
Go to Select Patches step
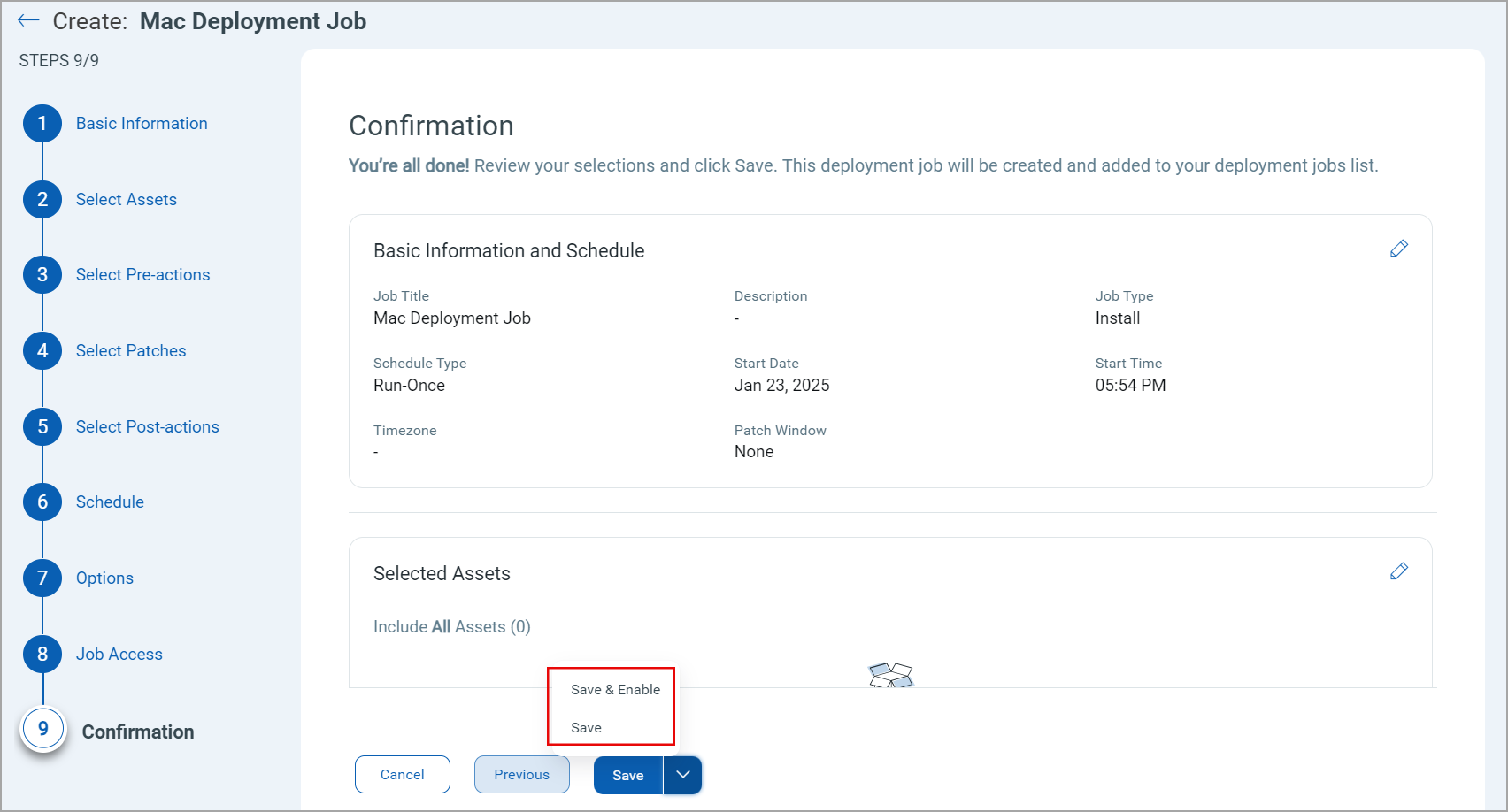coord(131,351)
